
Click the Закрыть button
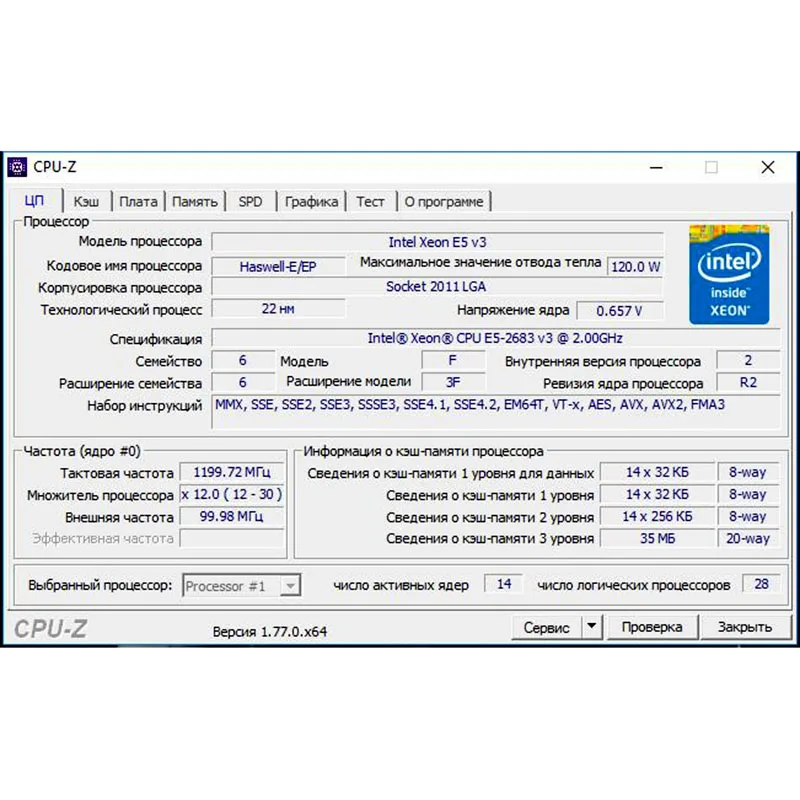pyautogui.click(x=747, y=627)
